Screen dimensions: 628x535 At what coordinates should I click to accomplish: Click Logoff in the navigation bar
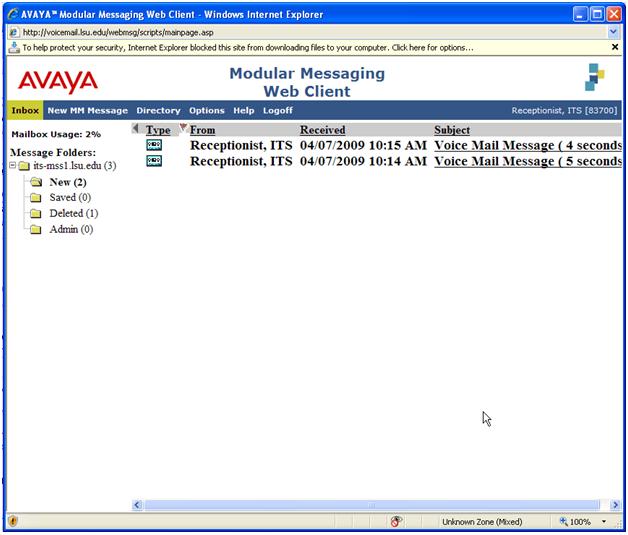278,111
